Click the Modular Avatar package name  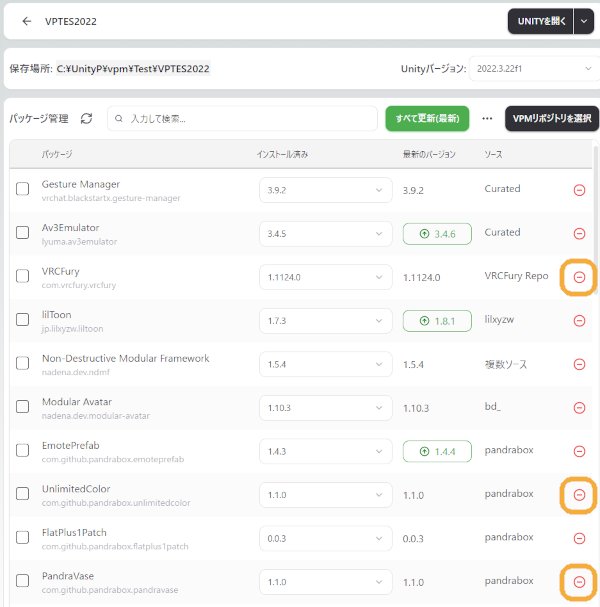pos(77,402)
